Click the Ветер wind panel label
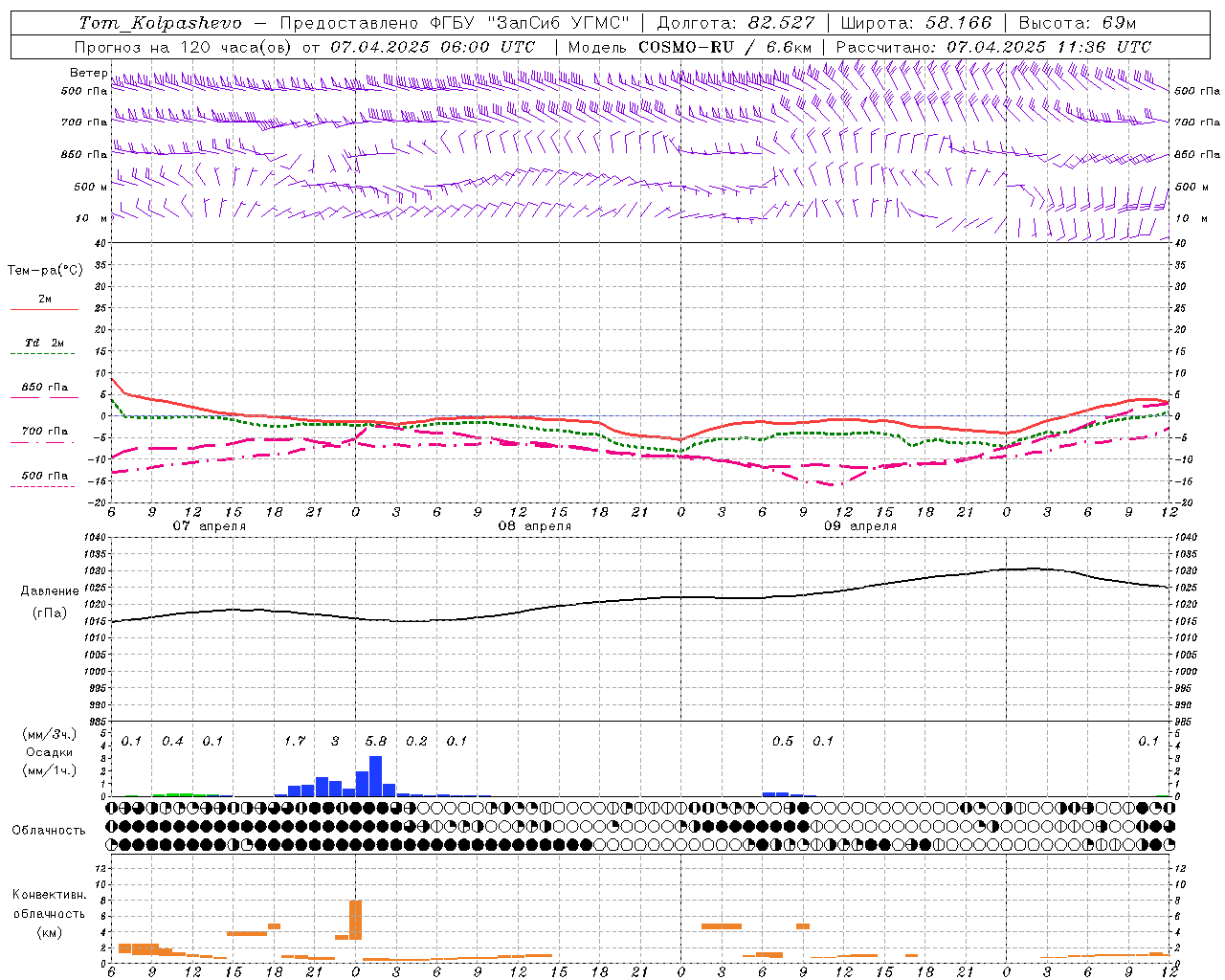The image size is (1225, 980). 88,73
